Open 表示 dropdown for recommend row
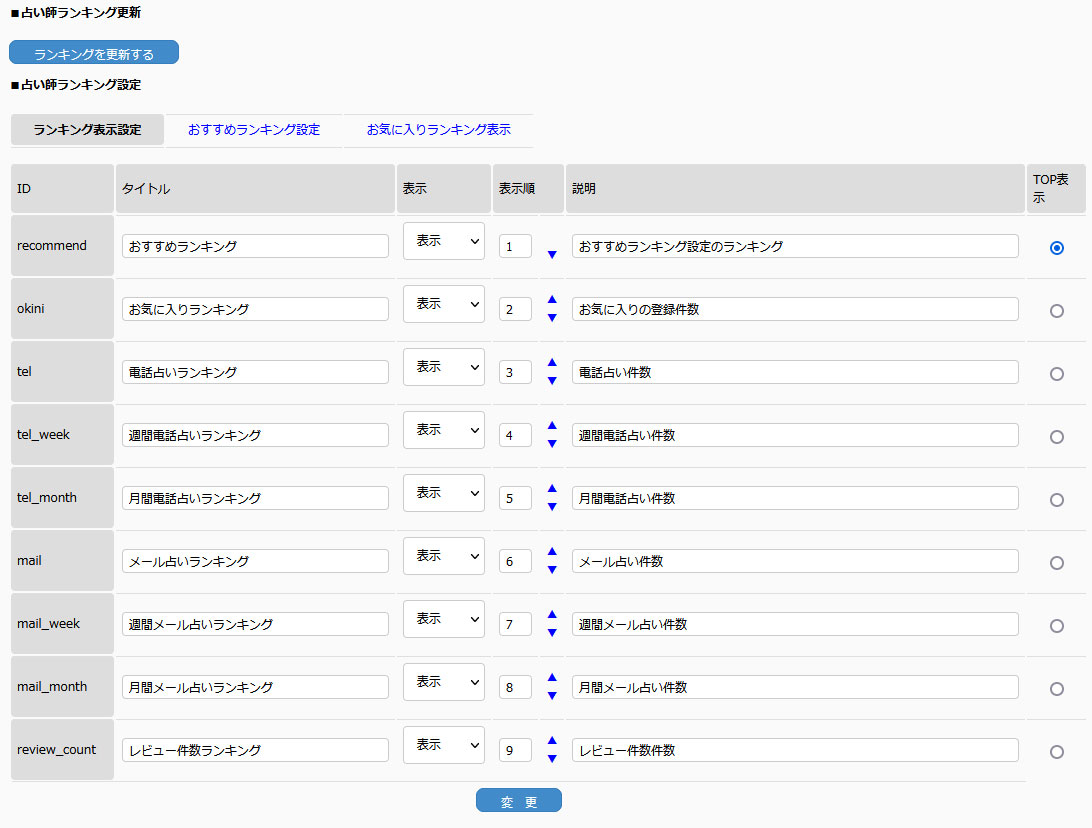The width and height of the screenshot is (1092, 828). coord(443,241)
